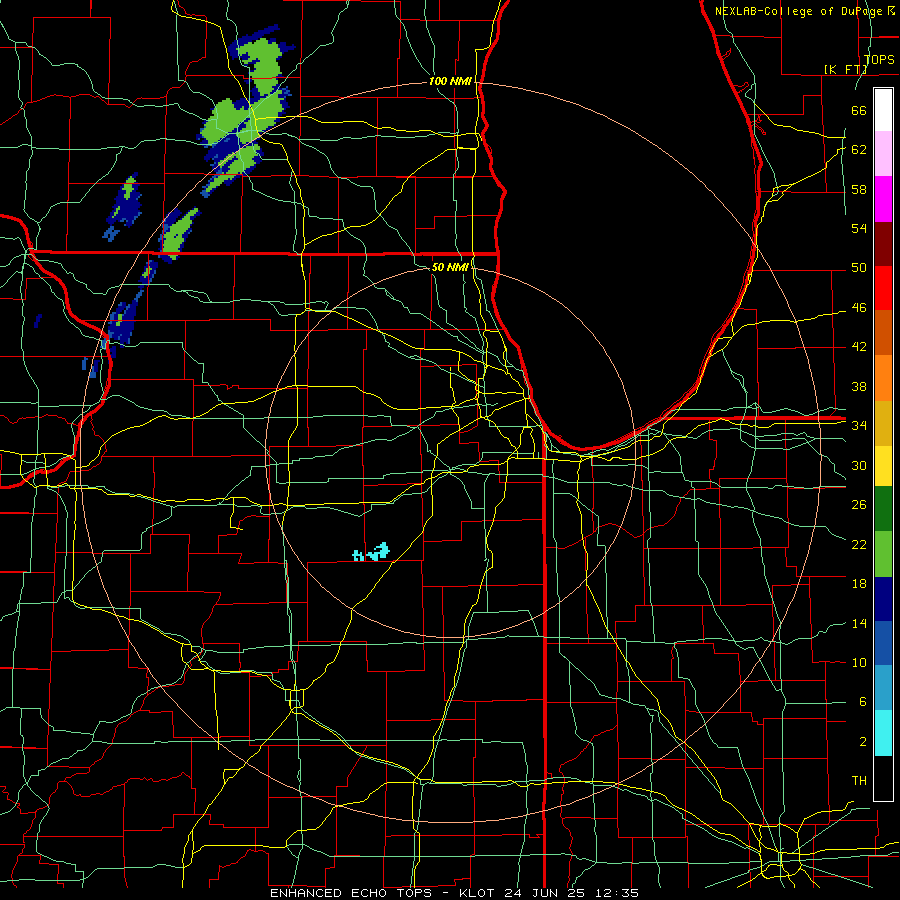Click the 12:35 timestamp text
The width and height of the screenshot is (900, 900).
tap(617, 893)
